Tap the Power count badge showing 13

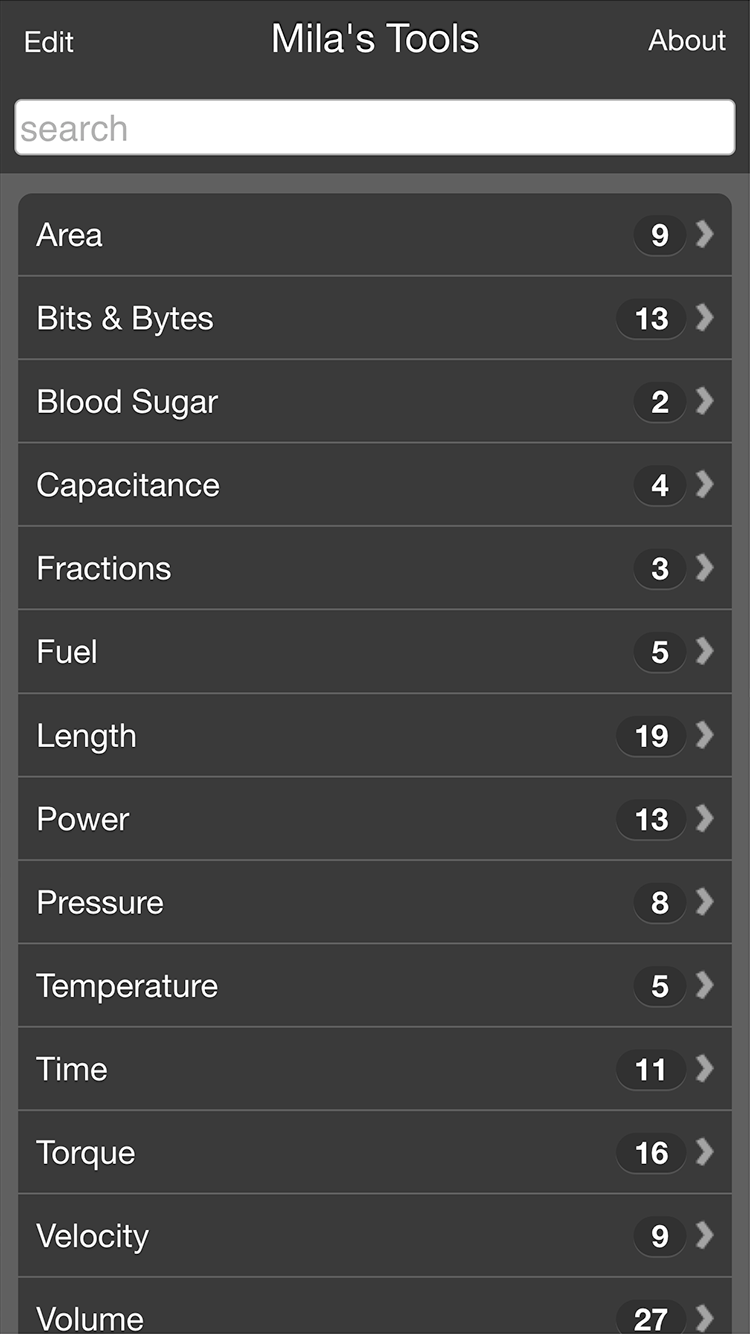click(x=651, y=819)
